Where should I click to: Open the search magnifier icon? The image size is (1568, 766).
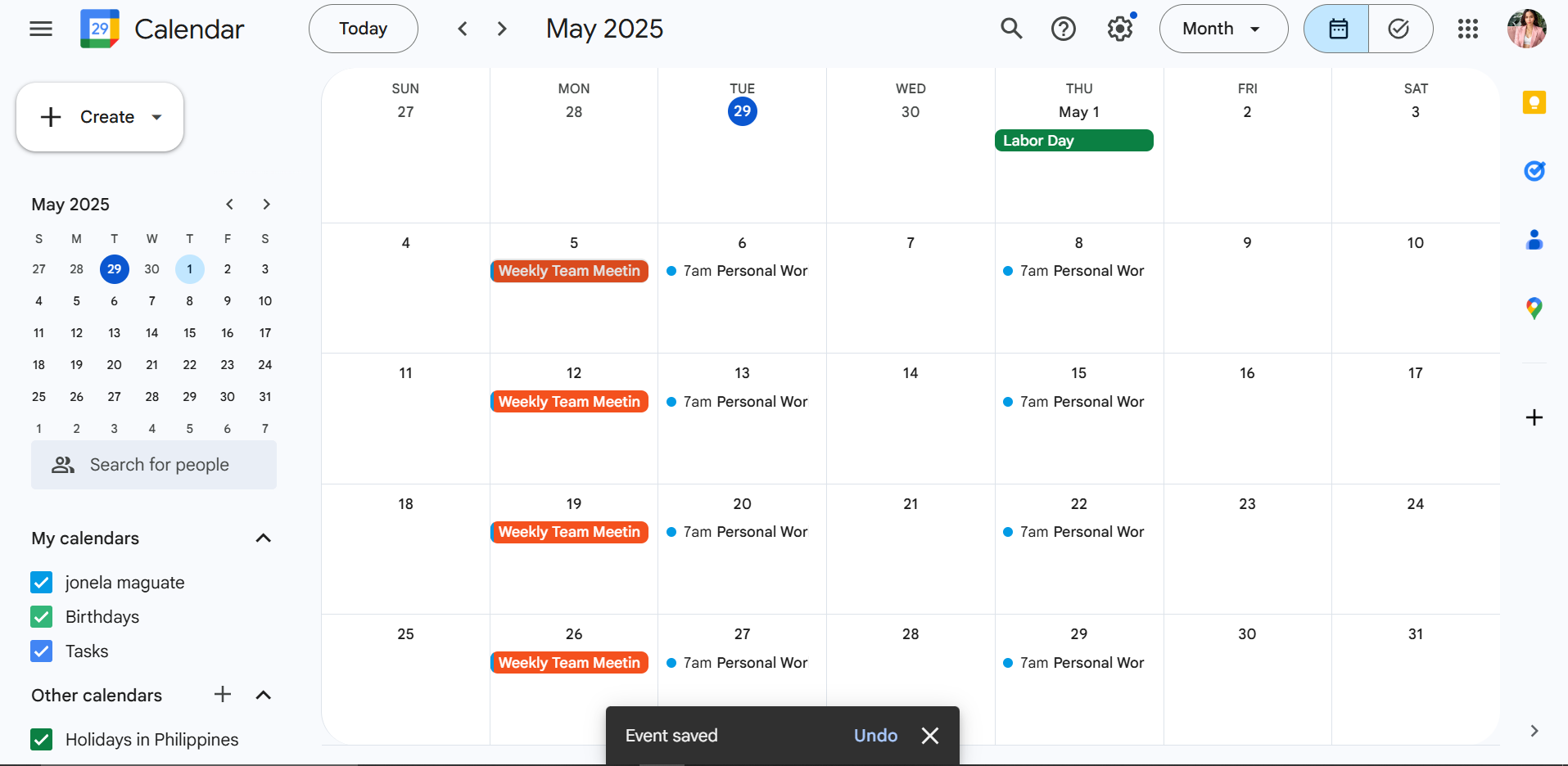coord(1012,29)
